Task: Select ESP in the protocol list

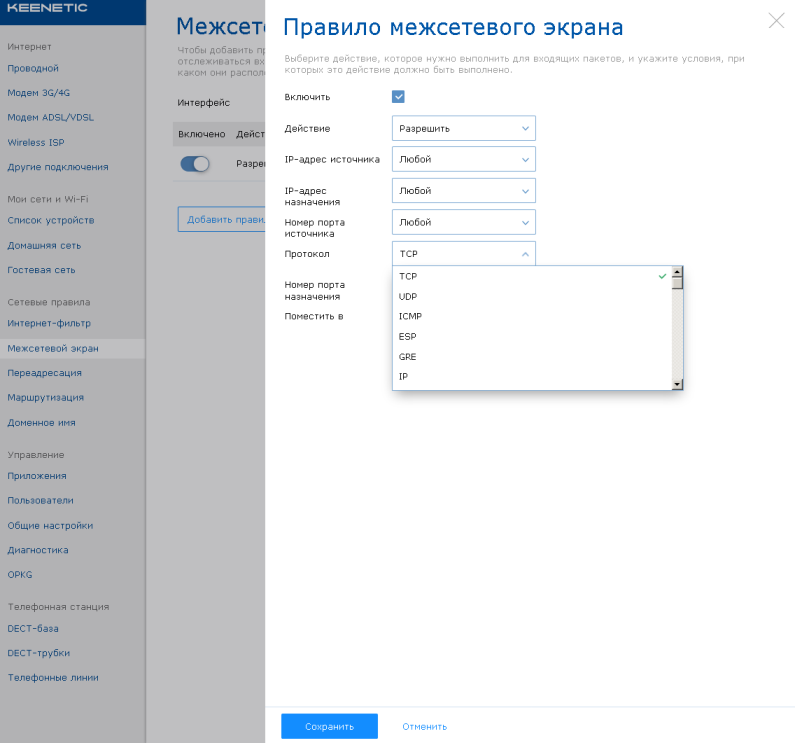Action: tap(532, 336)
